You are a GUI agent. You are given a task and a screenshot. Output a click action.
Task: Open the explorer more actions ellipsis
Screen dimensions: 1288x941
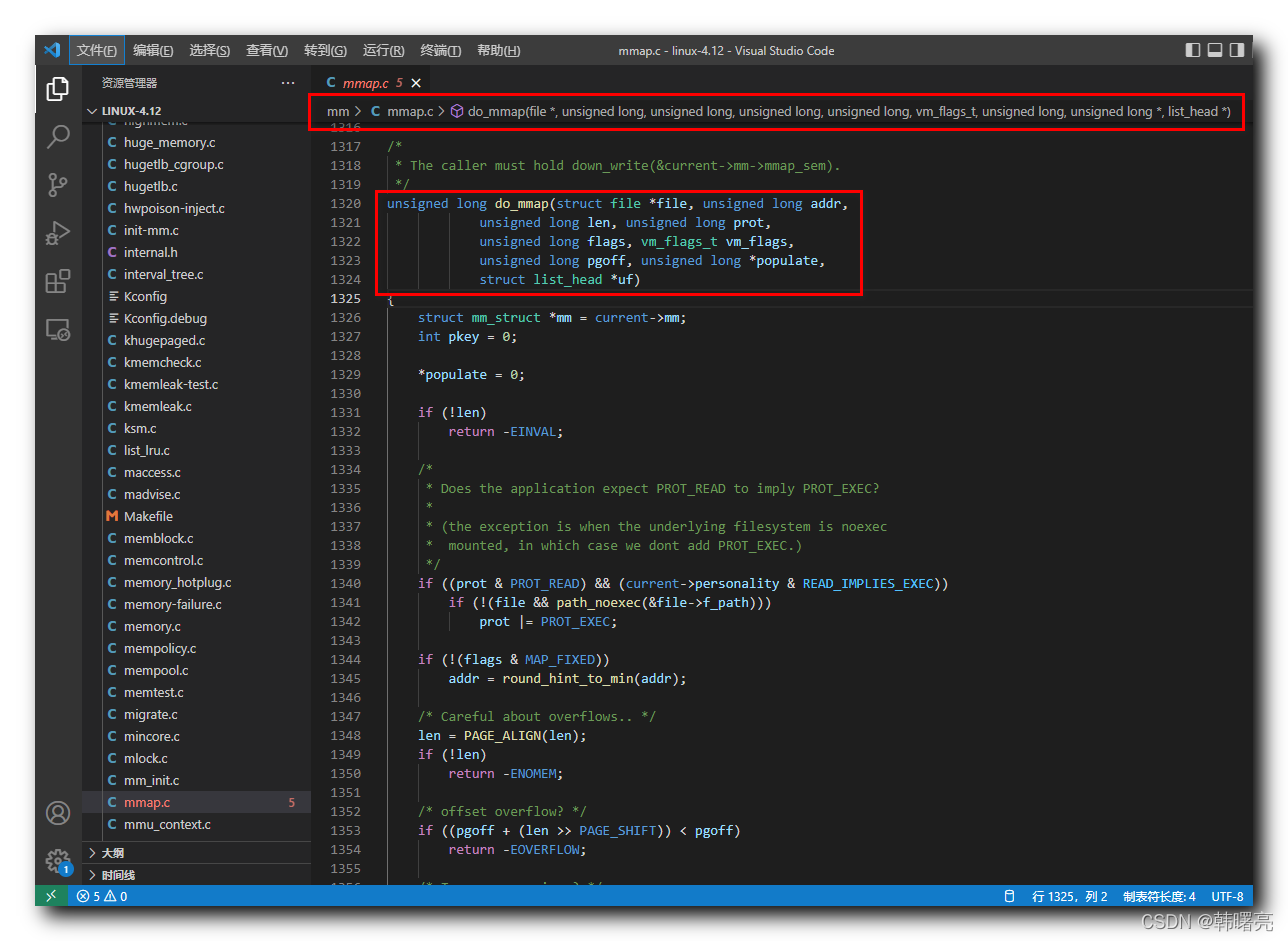click(288, 83)
